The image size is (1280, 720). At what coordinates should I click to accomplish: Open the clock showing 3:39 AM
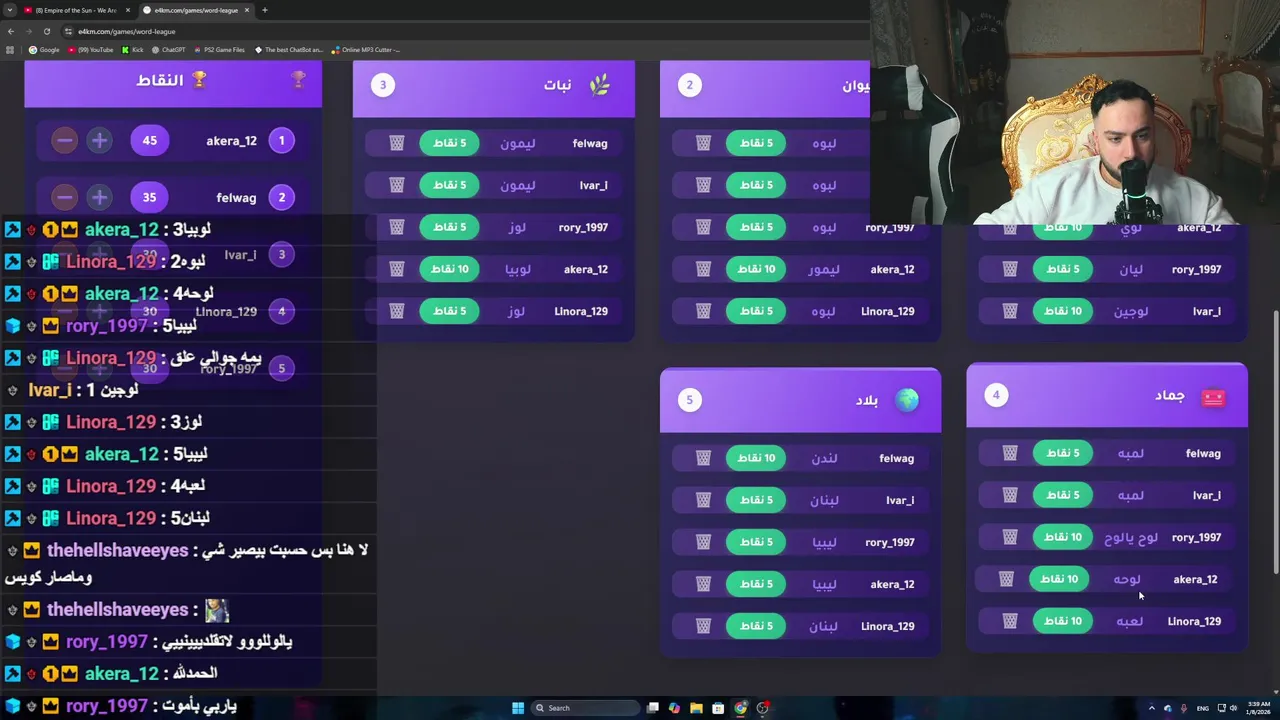(1257, 708)
